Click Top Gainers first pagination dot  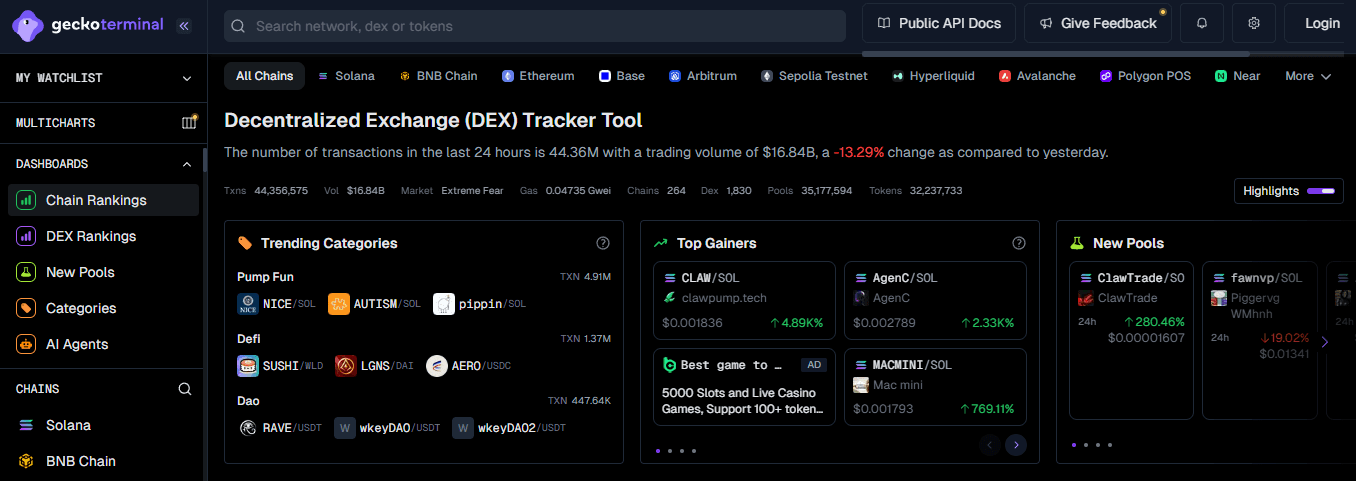(658, 451)
